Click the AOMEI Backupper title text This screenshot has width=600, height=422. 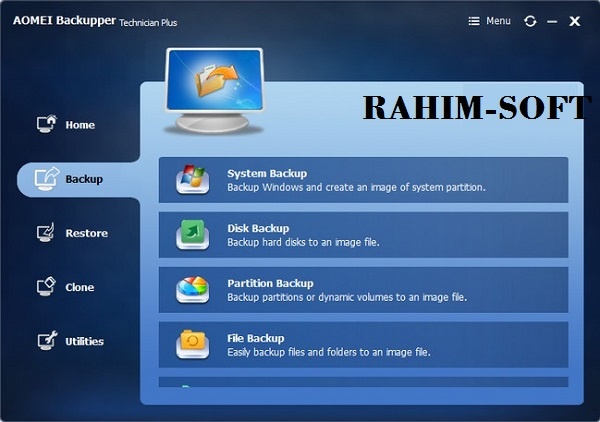click(x=64, y=20)
